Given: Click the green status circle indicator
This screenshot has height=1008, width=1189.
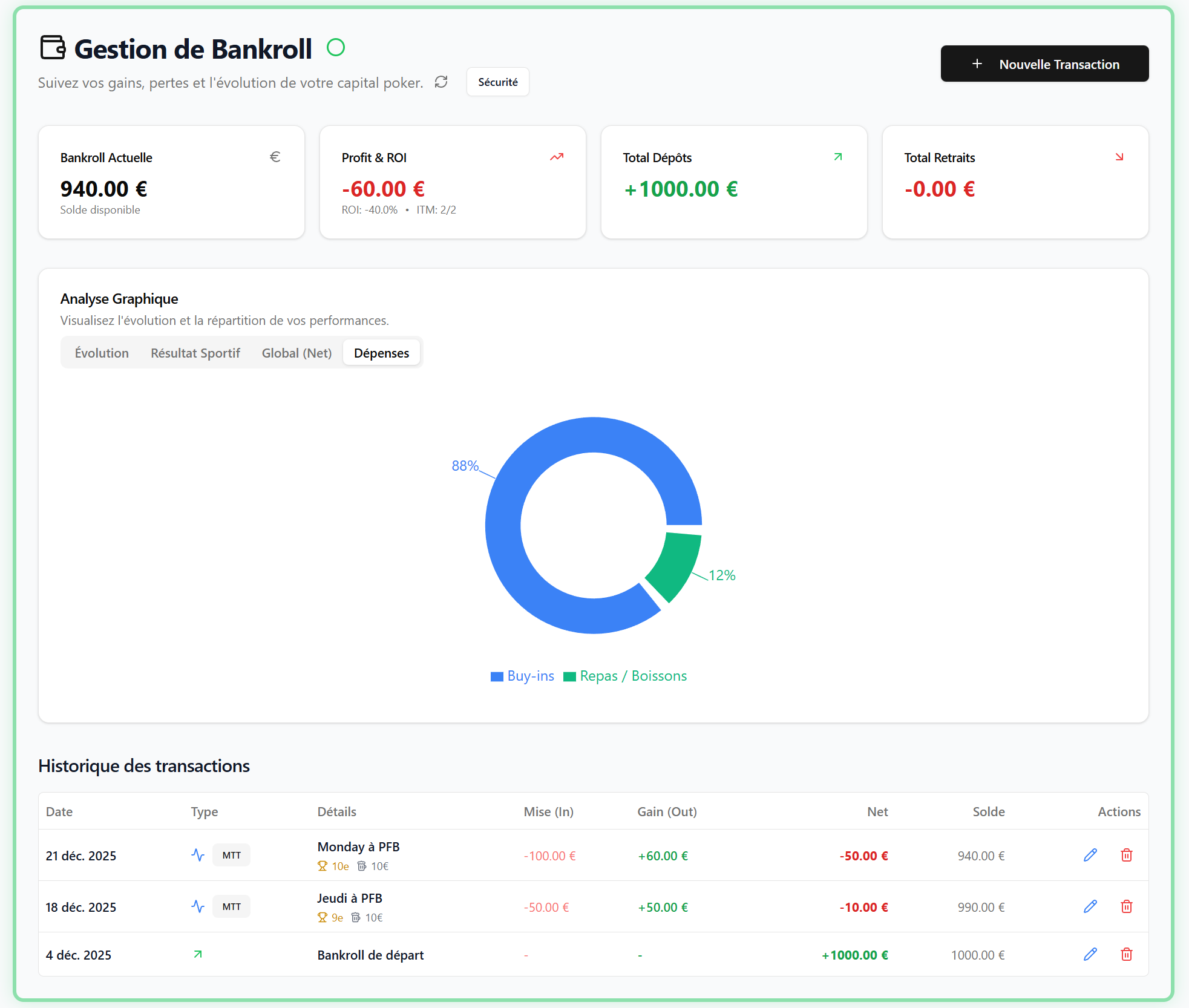Looking at the screenshot, I should pos(336,47).
